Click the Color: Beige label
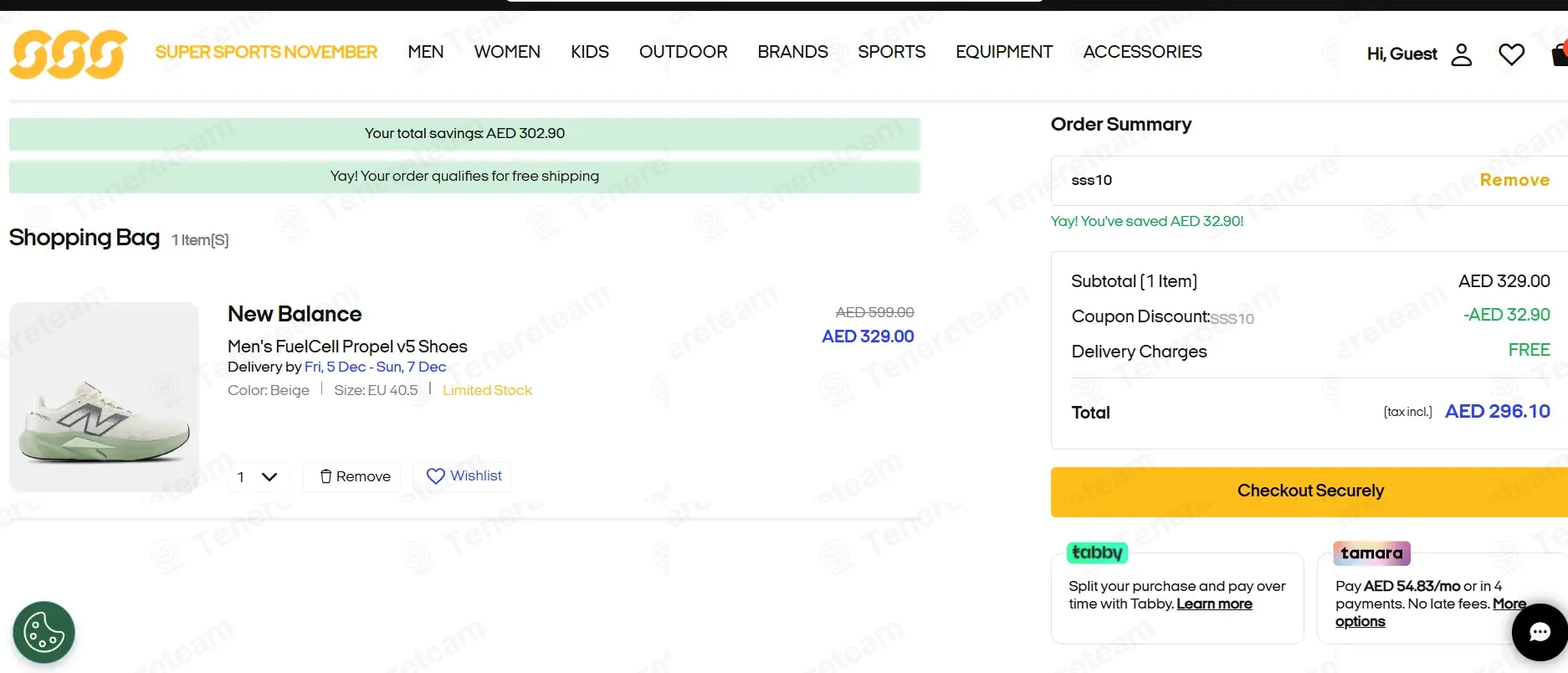This screenshot has height=673, width=1568. point(269,390)
